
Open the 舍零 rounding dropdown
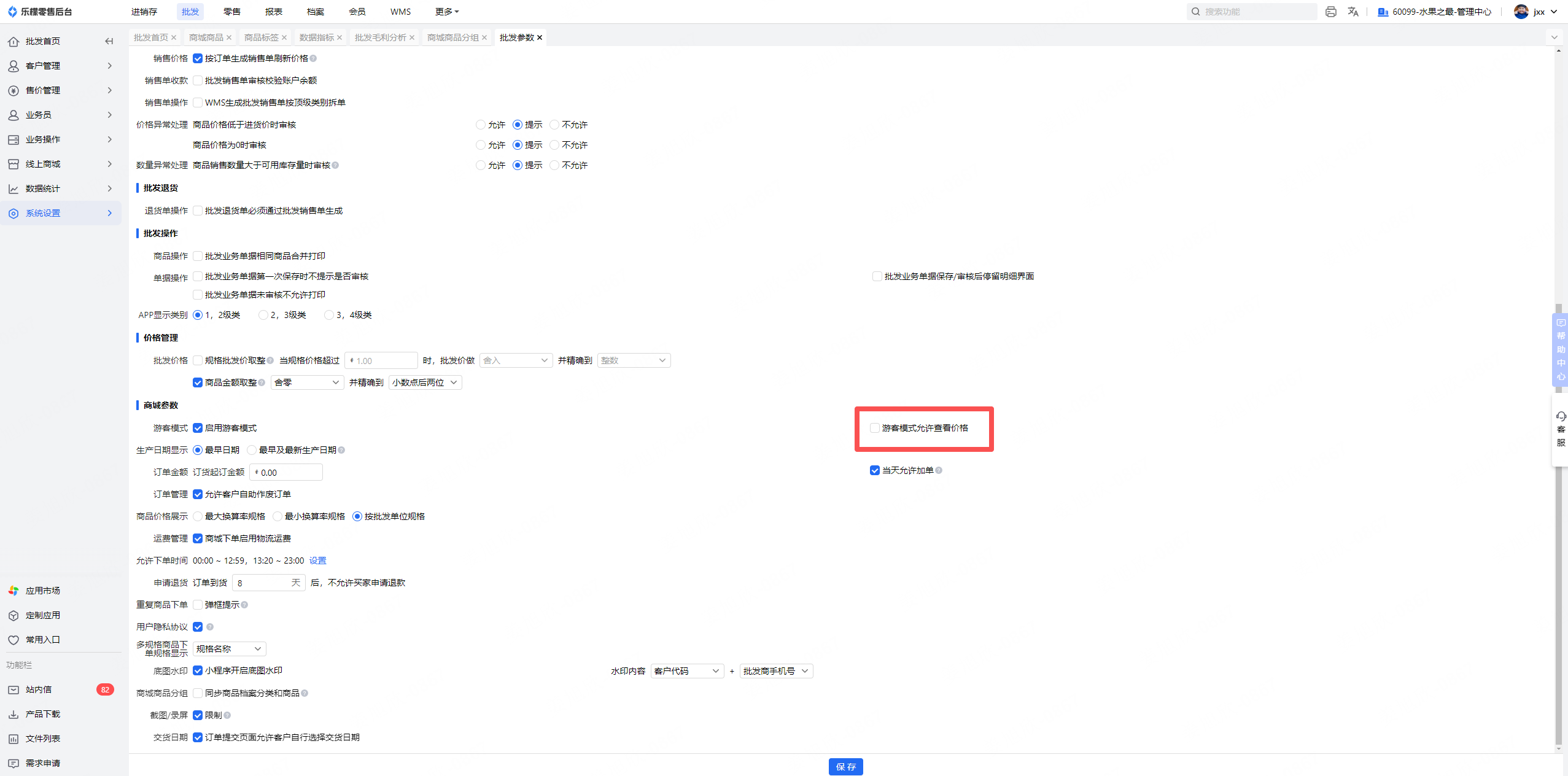(307, 382)
